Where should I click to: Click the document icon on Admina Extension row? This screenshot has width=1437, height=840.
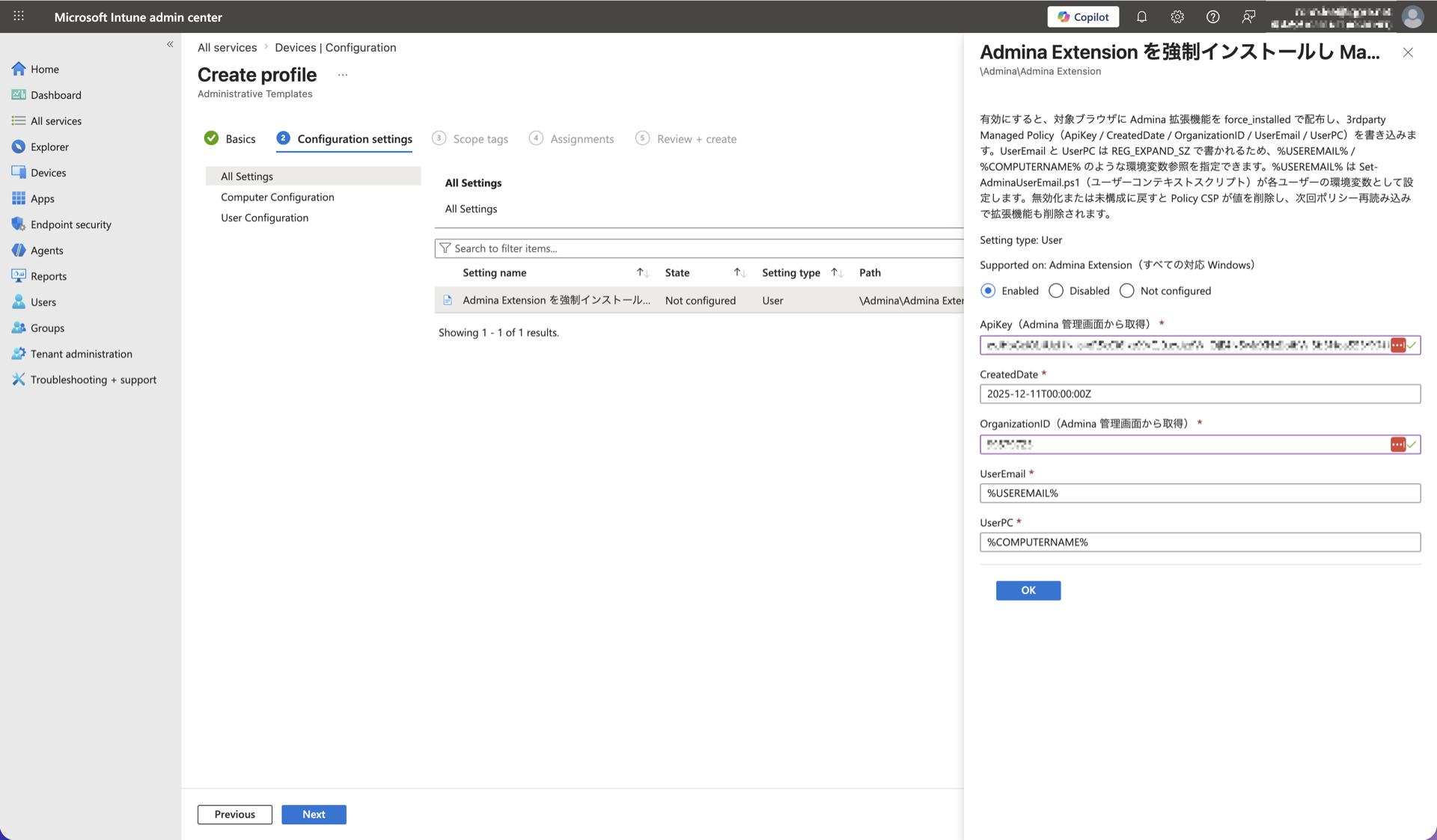(448, 300)
